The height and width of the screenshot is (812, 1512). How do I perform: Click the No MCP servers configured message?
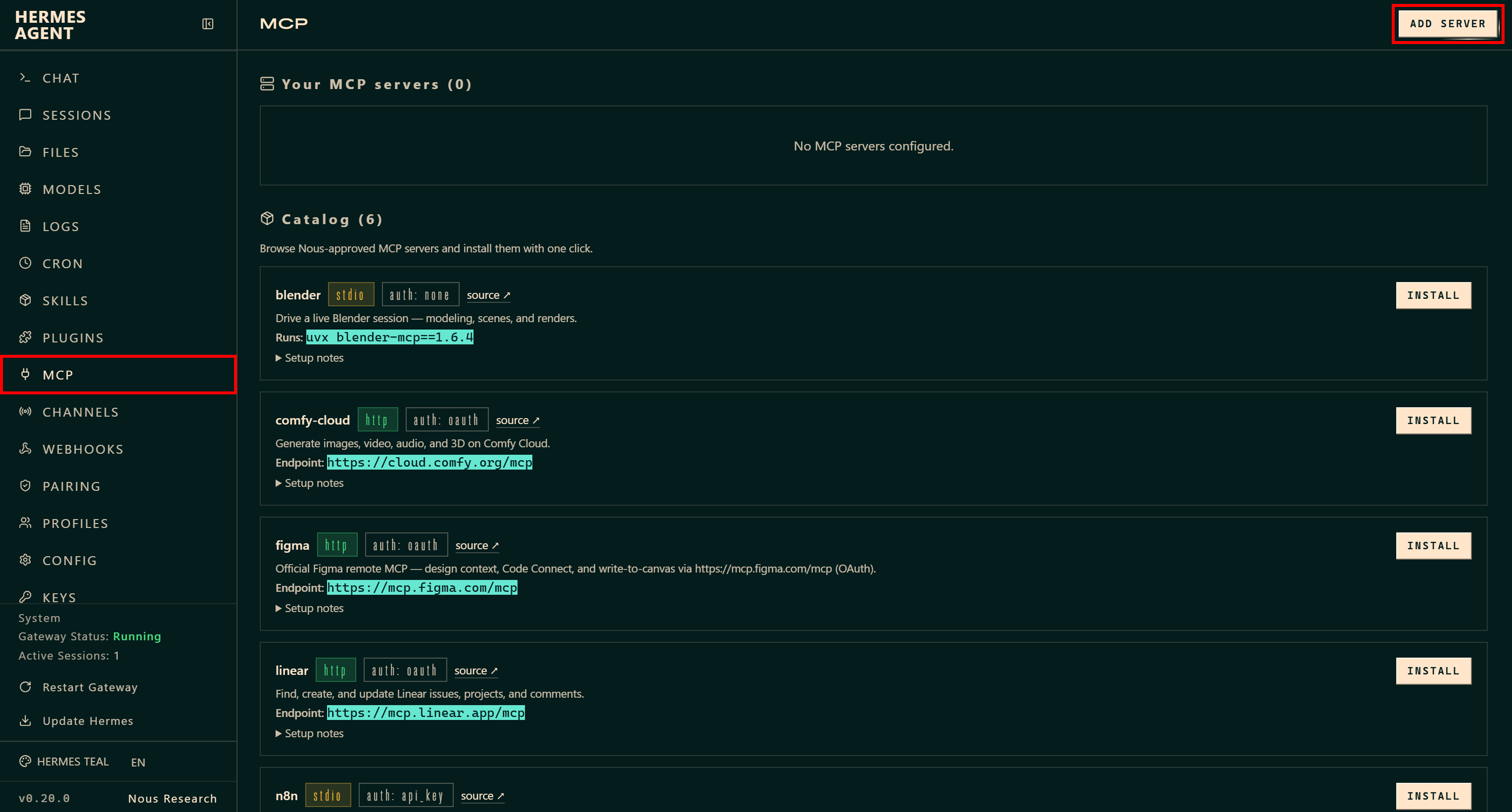click(873, 145)
